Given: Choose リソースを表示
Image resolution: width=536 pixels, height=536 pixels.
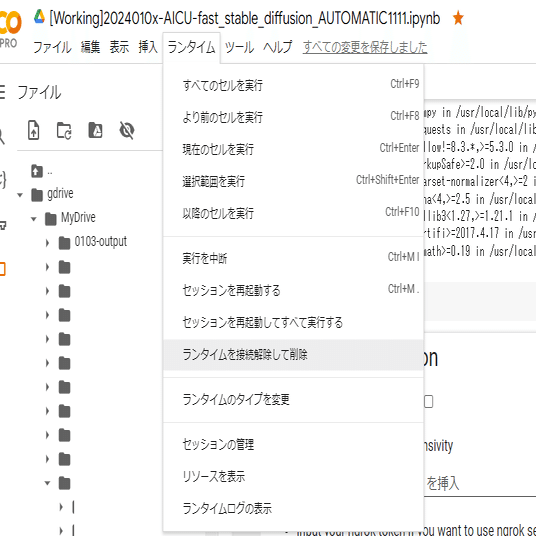Looking at the screenshot, I should (x=293, y=476).
